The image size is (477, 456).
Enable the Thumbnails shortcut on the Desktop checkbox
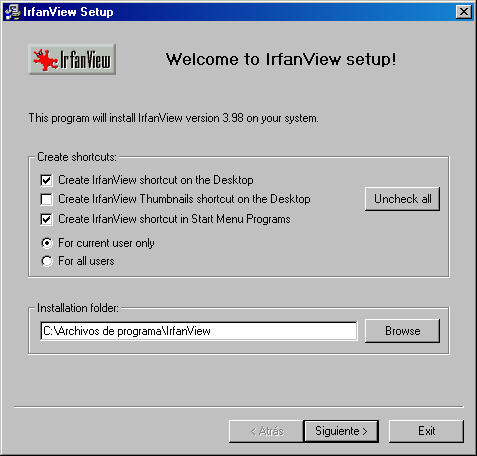pyautogui.click(x=46, y=199)
